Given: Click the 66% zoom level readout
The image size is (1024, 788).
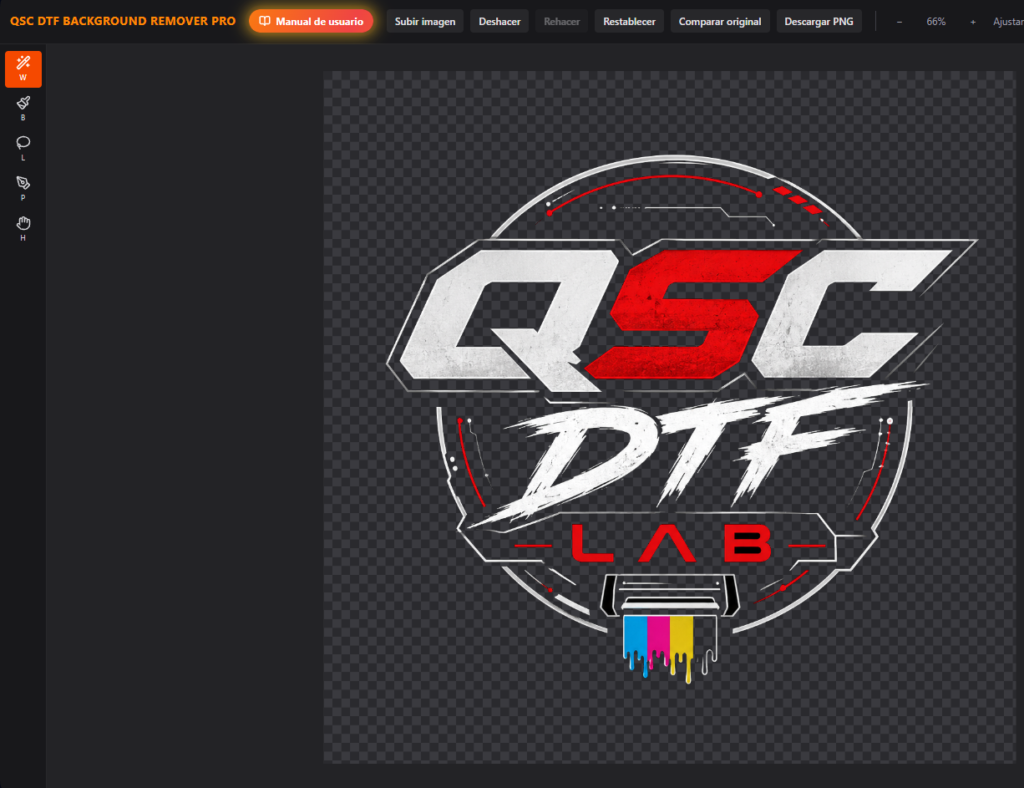Looking at the screenshot, I should (936, 22).
